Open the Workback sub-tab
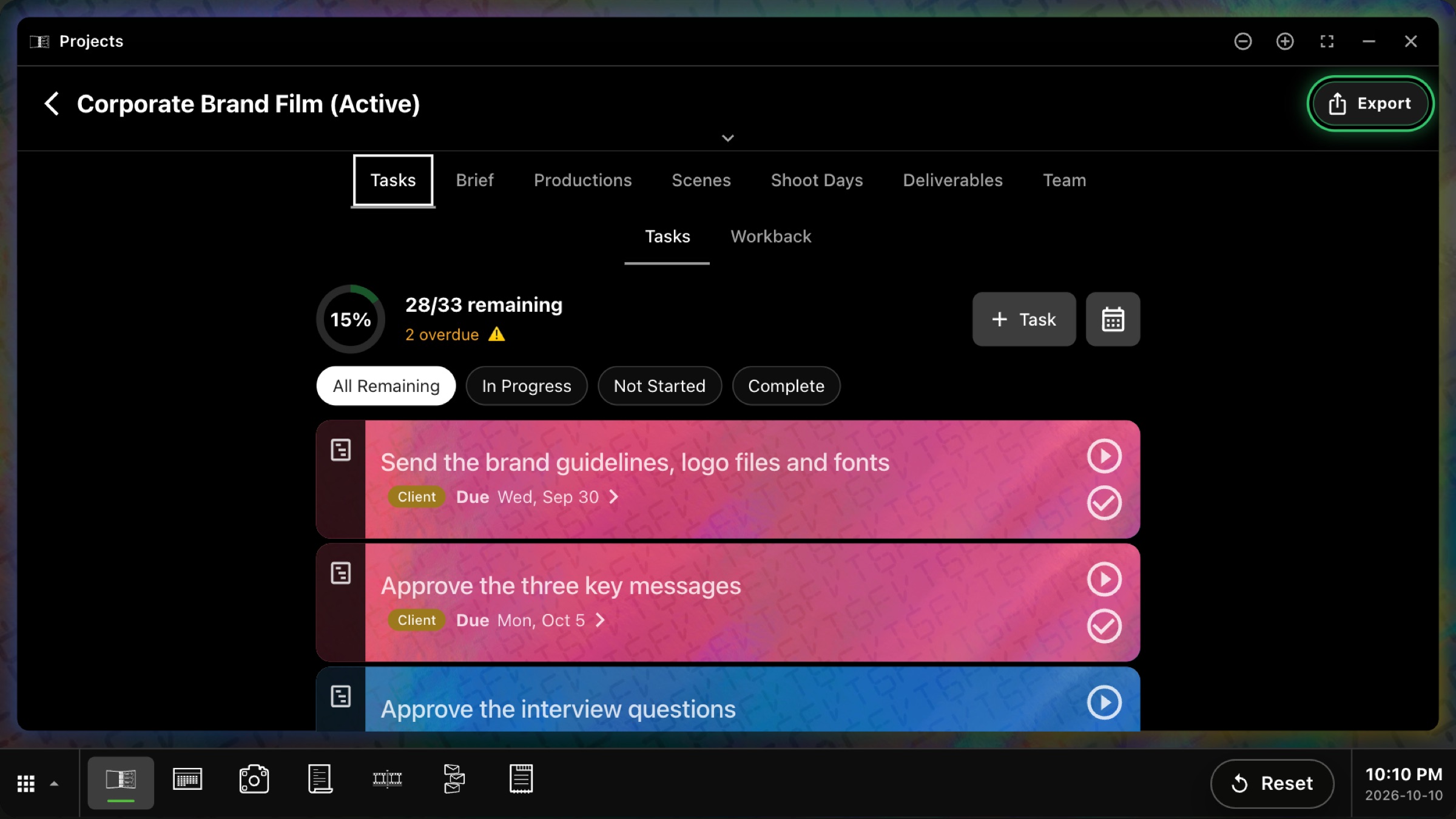 coord(770,236)
